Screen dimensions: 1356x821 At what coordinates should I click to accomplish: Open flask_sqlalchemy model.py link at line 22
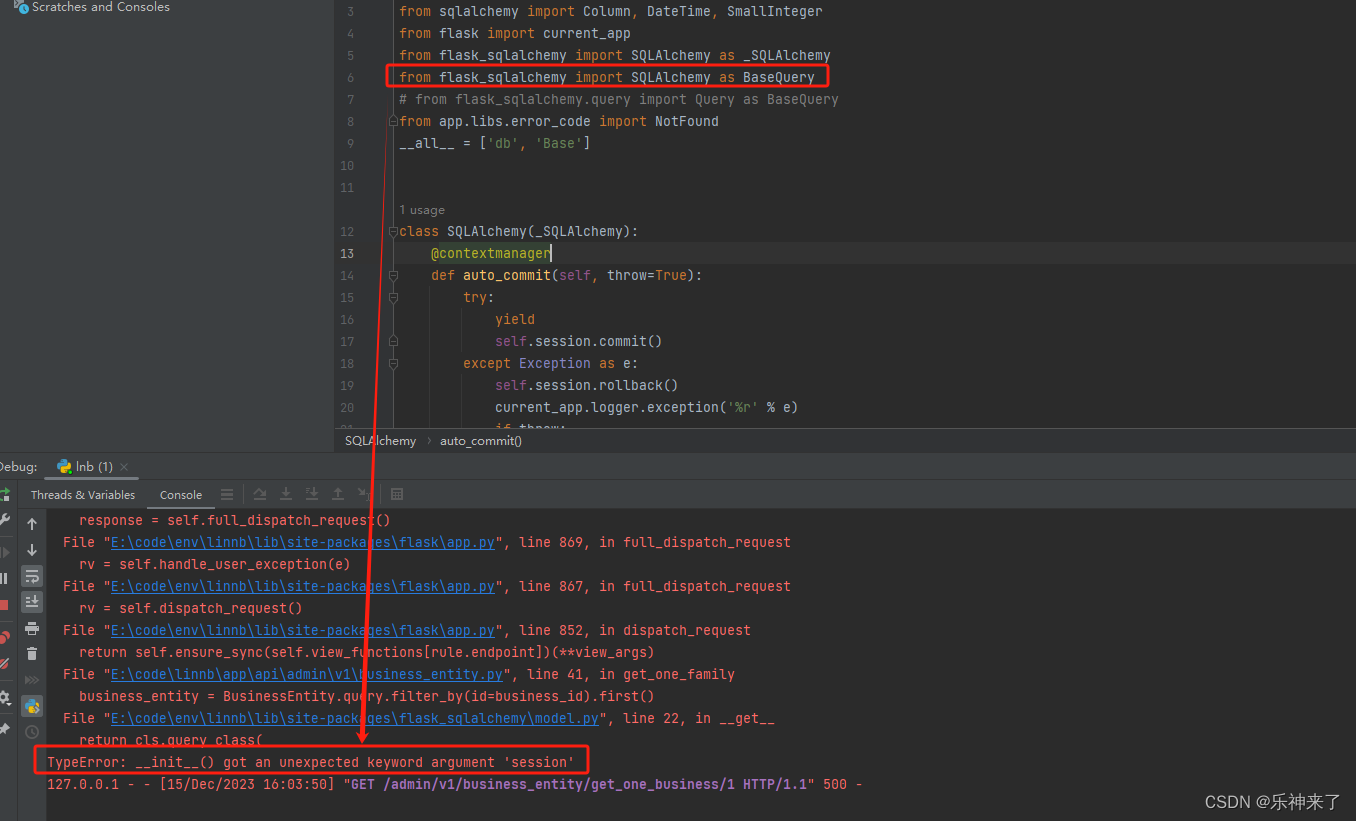tap(354, 718)
